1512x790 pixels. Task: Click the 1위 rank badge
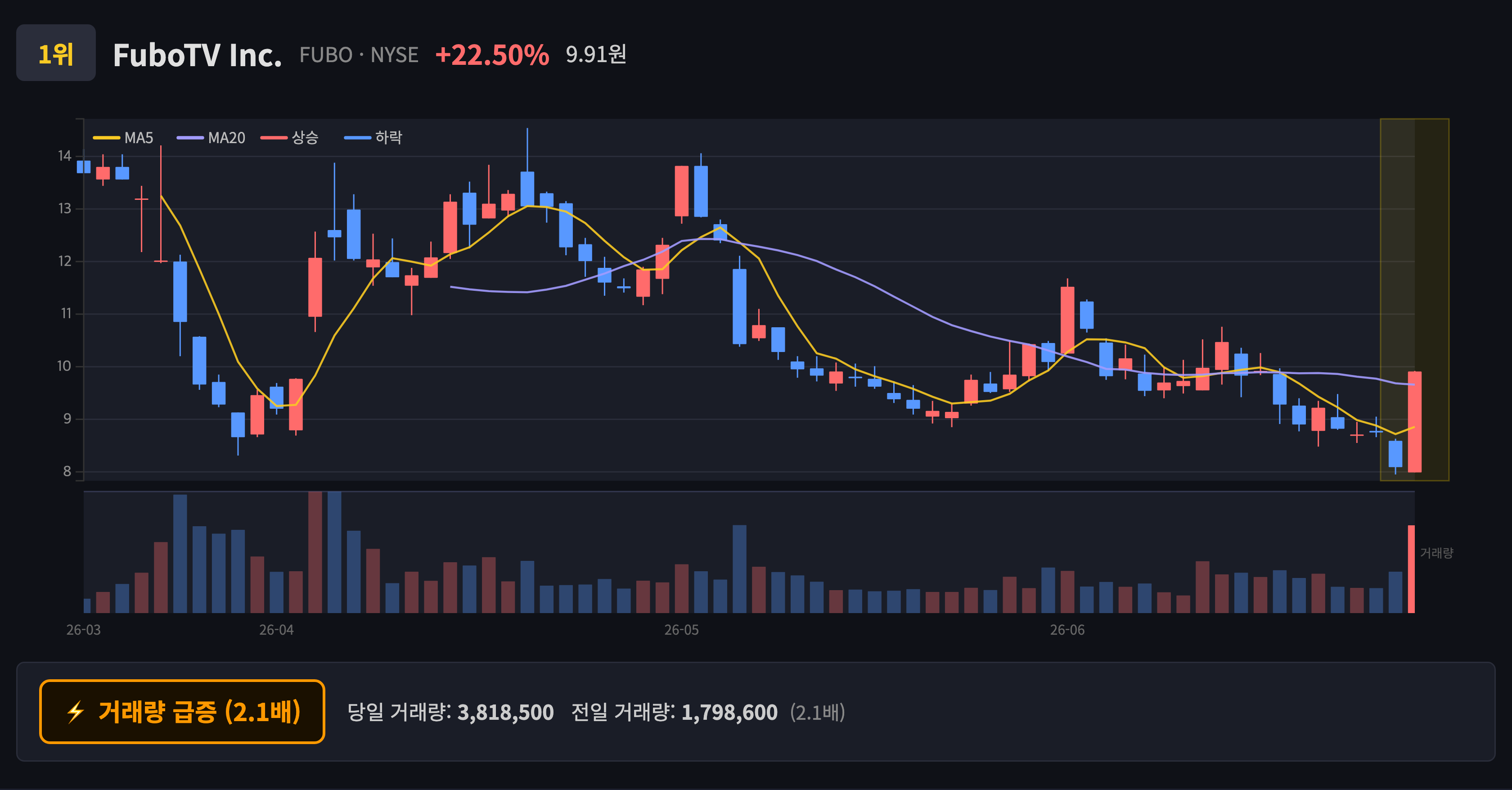[56, 53]
